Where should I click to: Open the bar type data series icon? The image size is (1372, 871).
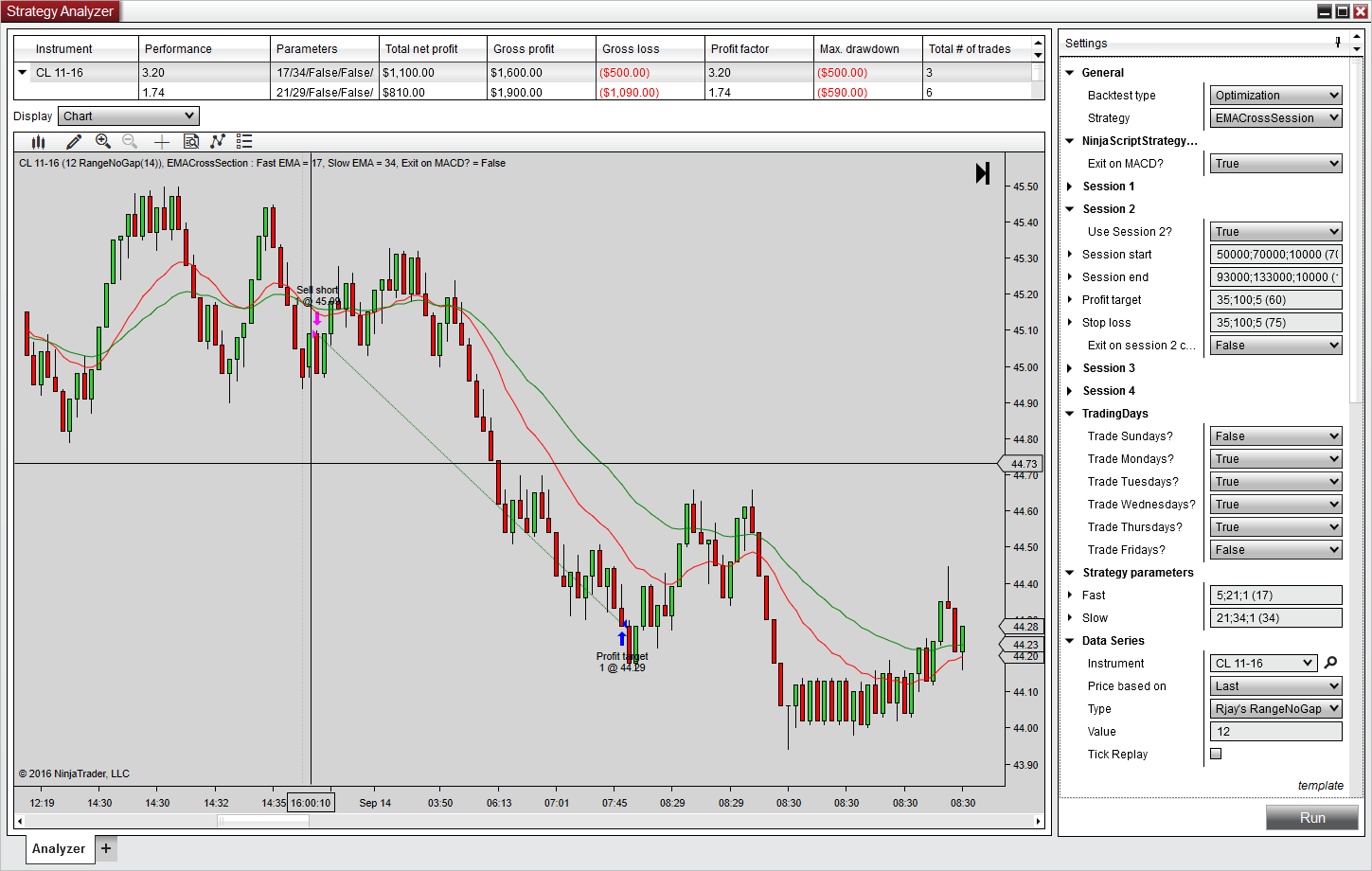point(38,142)
